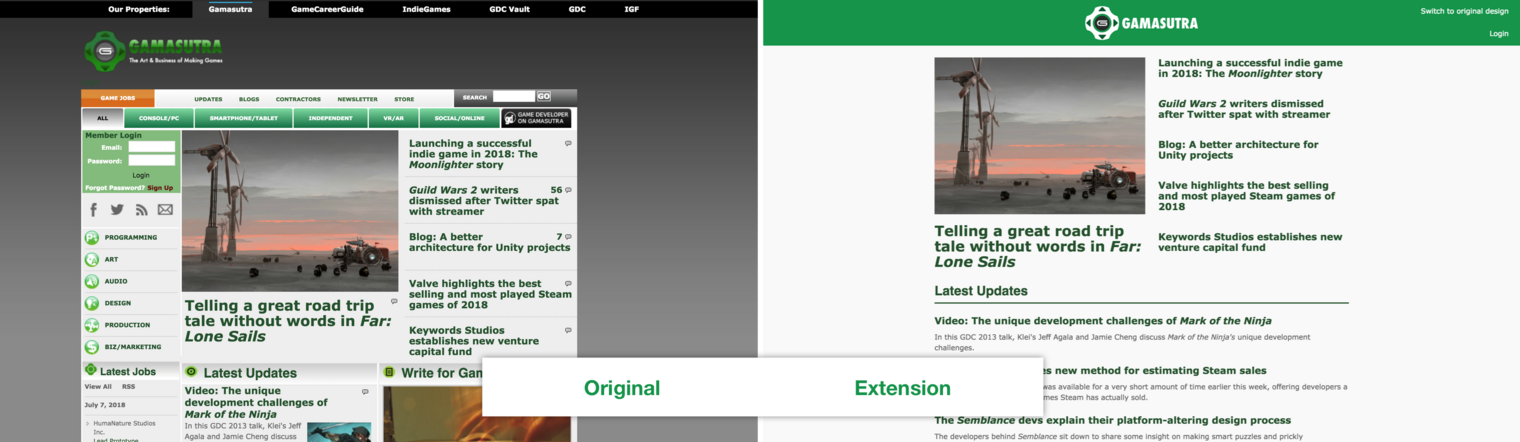Select the Social/Online platform tab
Screen dimensions: 1520x442
pyautogui.click(x=459, y=118)
